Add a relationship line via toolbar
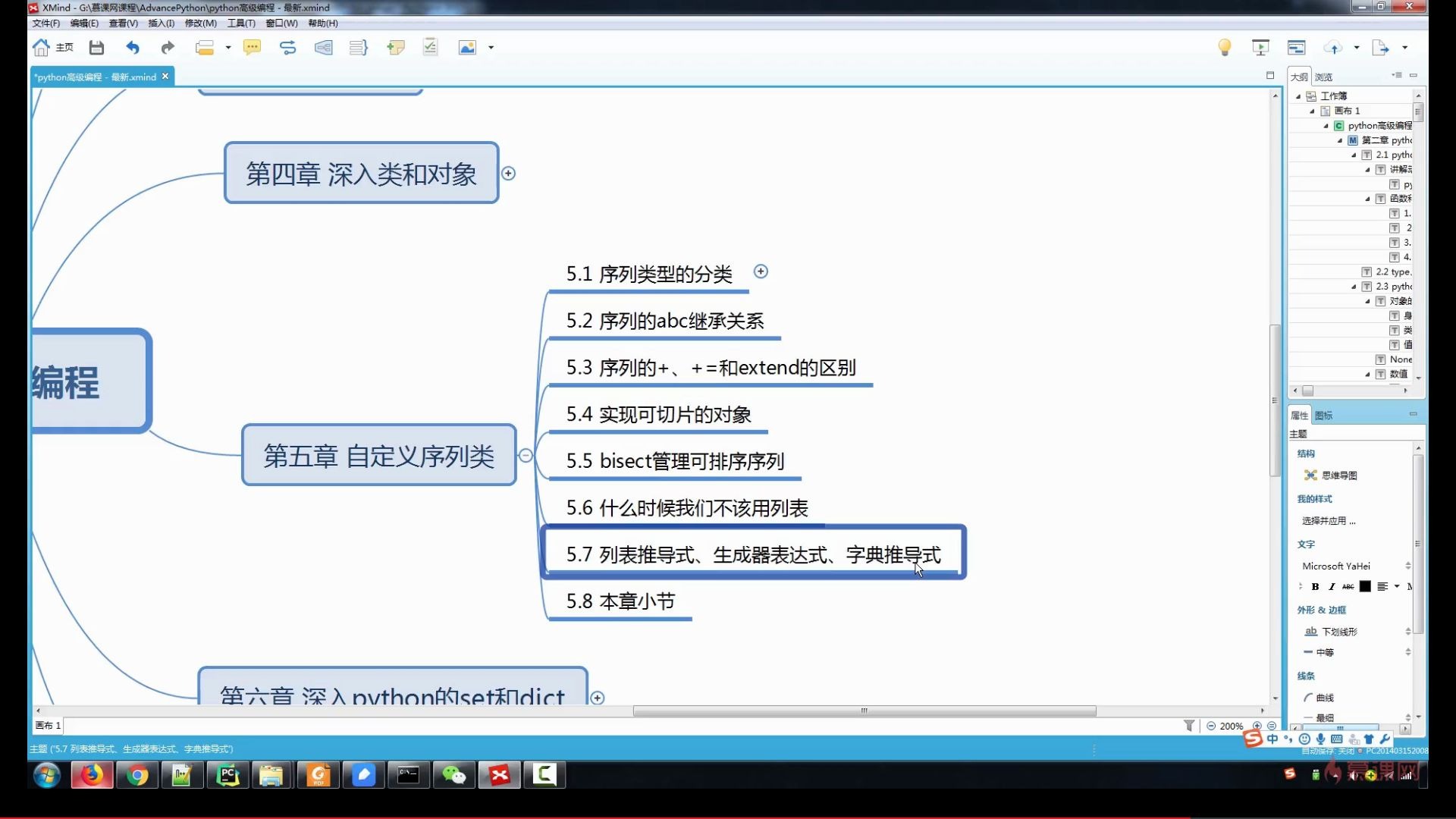 (287, 48)
